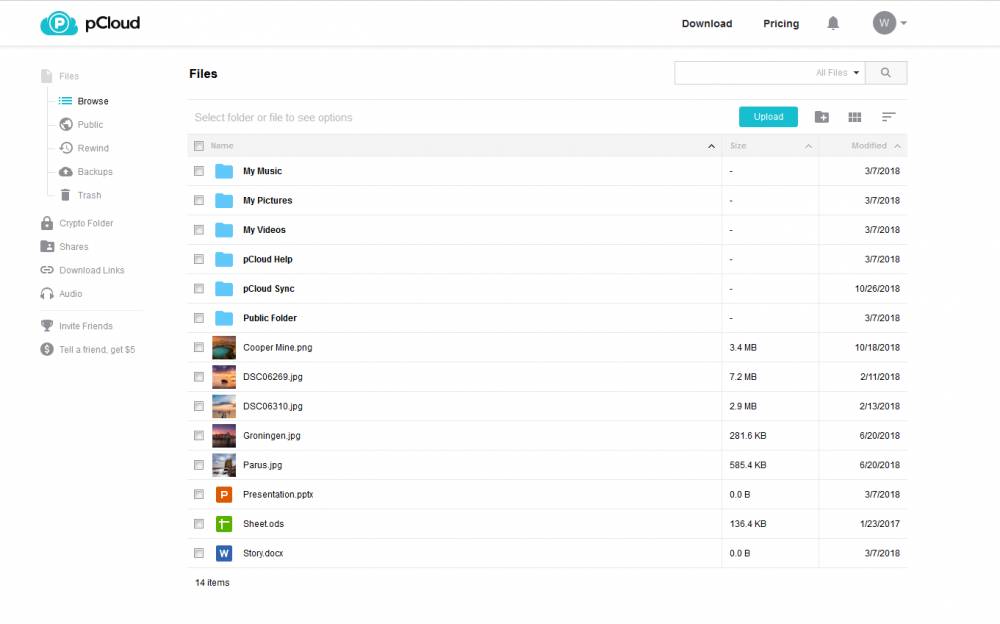Click the Story.docx file icon
This screenshot has width=1000, height=624.
(224, 553)
